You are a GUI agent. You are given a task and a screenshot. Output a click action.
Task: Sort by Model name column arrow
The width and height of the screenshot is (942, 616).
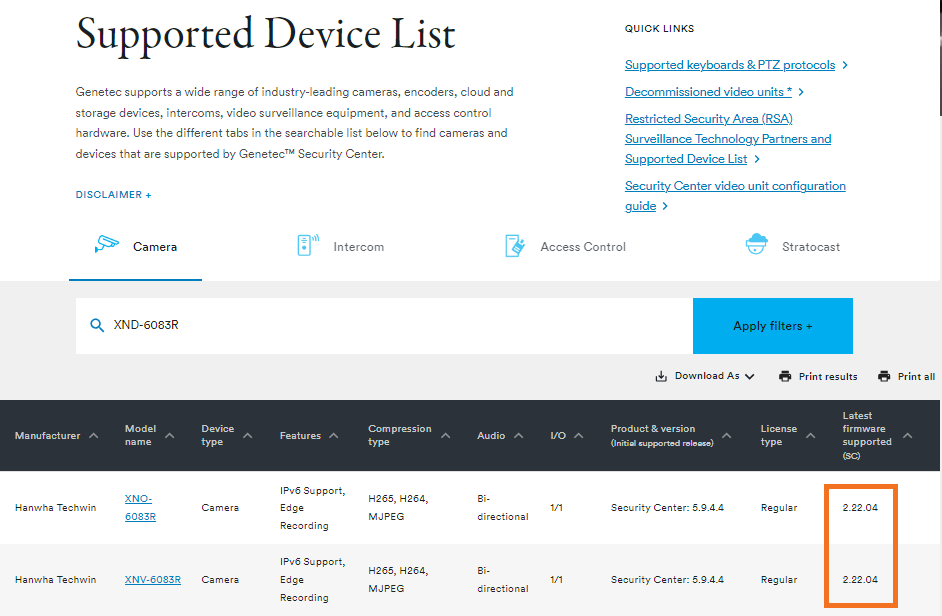point(170,435)
